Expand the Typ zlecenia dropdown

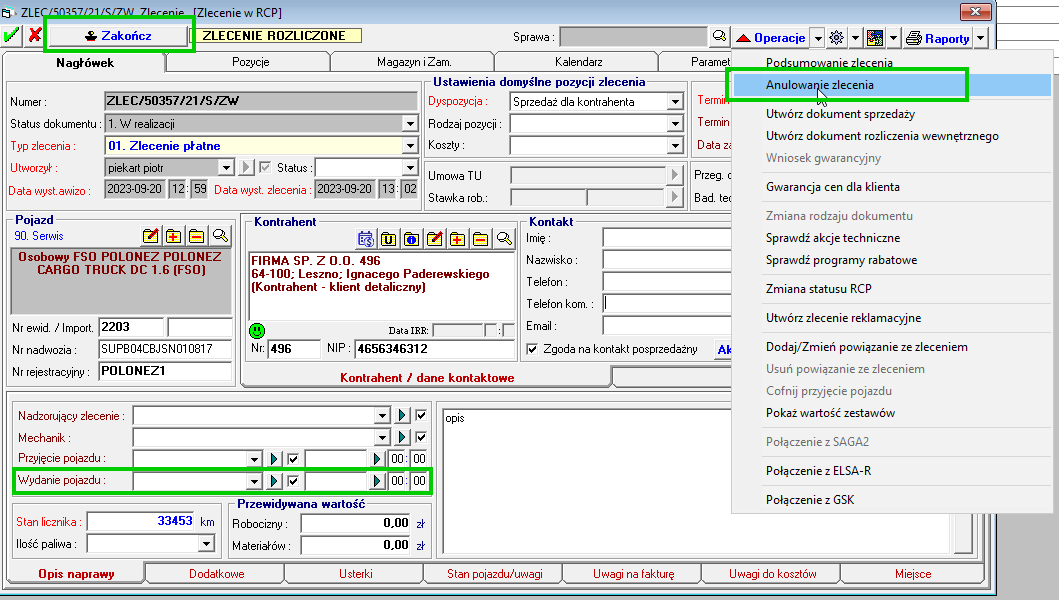(x=409, y=146)
